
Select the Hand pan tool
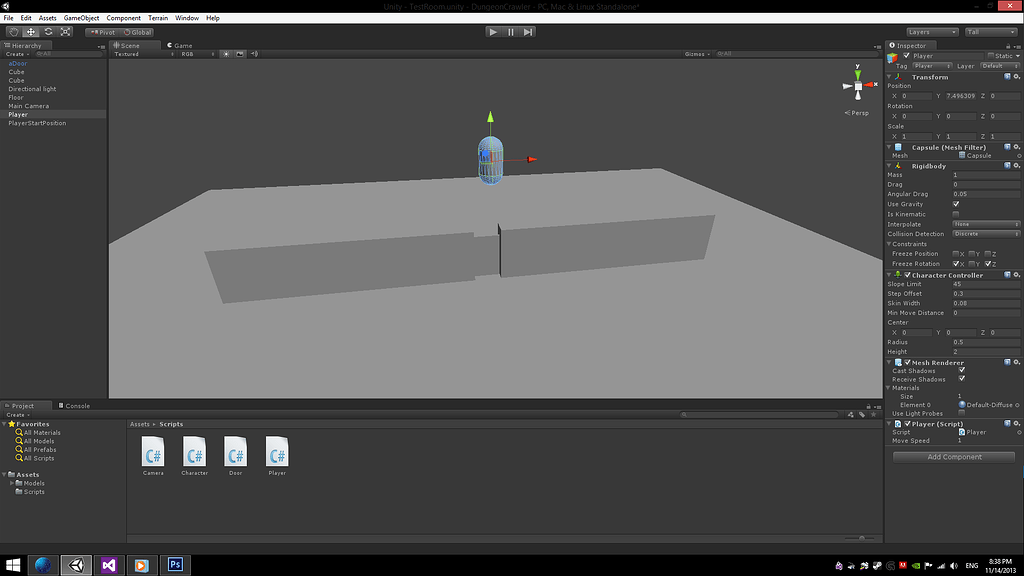click(x=13, y=31)
